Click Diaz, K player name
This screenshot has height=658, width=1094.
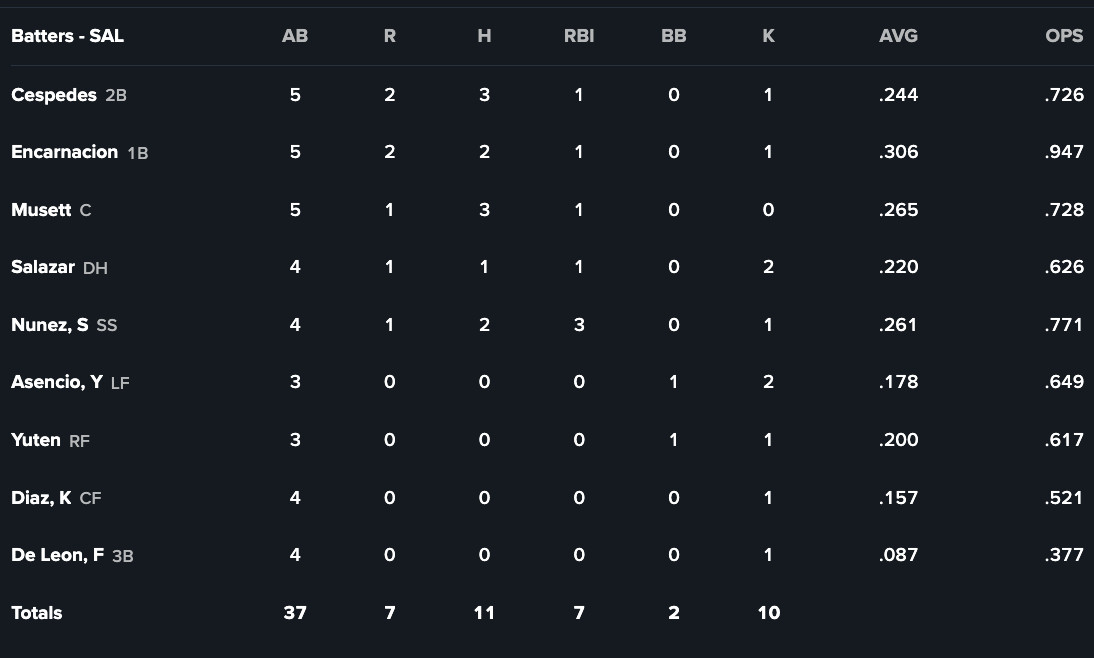click(x=41, y=497)
